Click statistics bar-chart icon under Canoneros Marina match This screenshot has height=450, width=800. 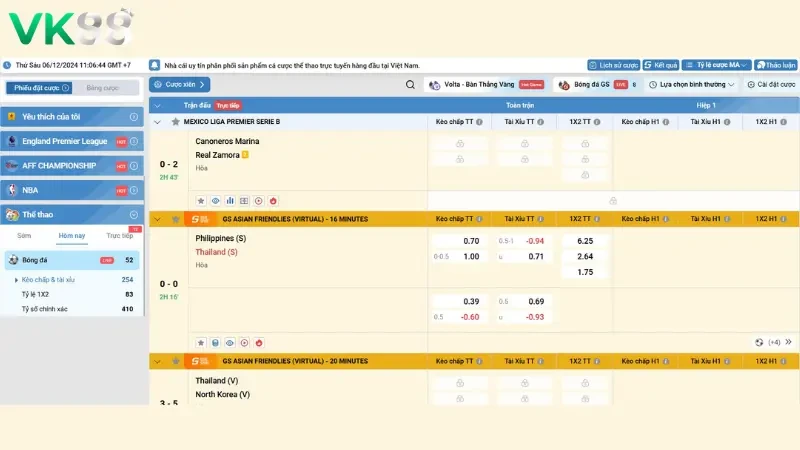click(x=229, y=201)
